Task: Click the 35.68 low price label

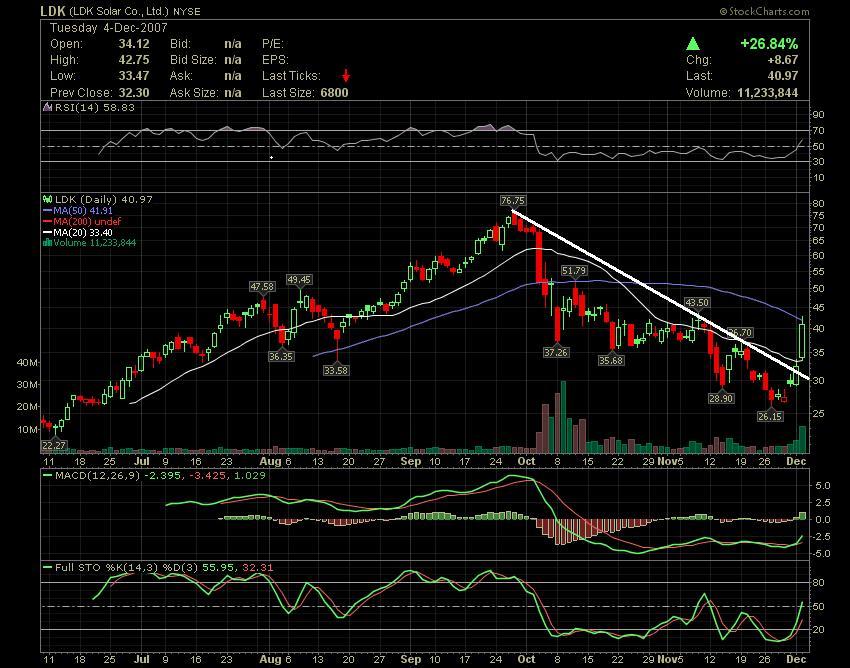Action: tap(611, 360)
